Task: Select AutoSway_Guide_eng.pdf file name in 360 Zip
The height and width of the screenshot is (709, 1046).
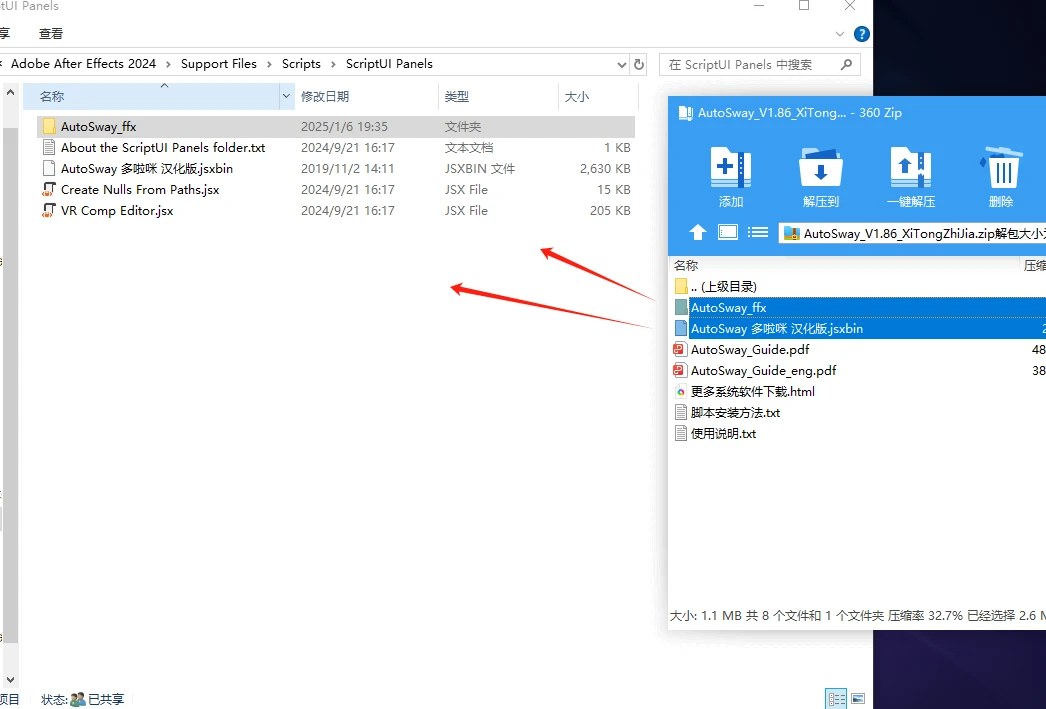Action: click(x=763, y=371)
